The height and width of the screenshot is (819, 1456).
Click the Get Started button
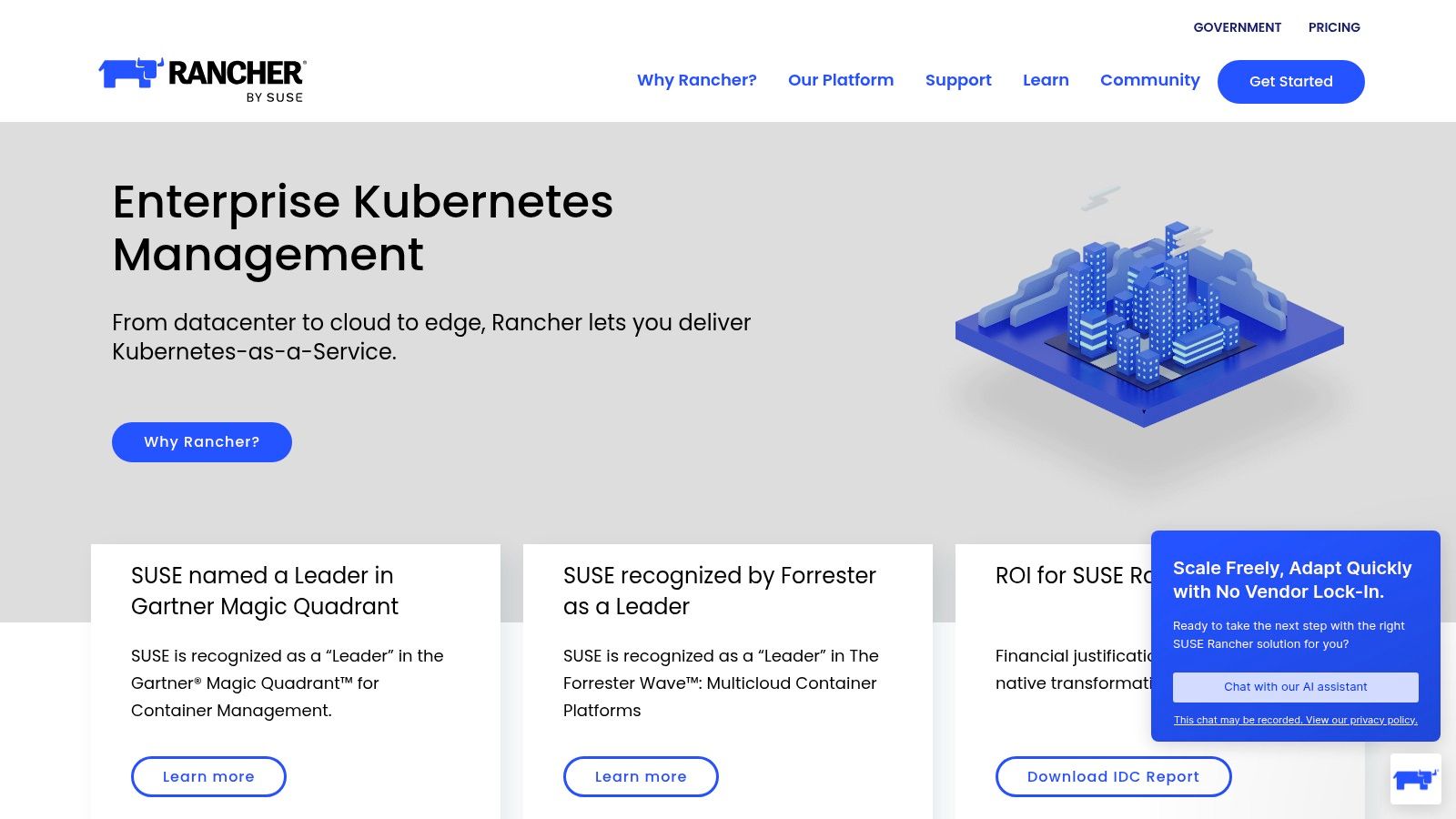1291,81
